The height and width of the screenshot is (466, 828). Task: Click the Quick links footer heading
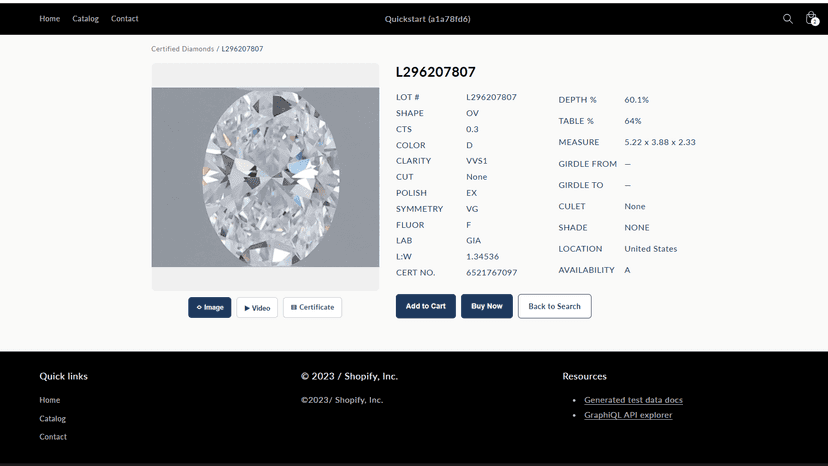click(x=63, y=376)
